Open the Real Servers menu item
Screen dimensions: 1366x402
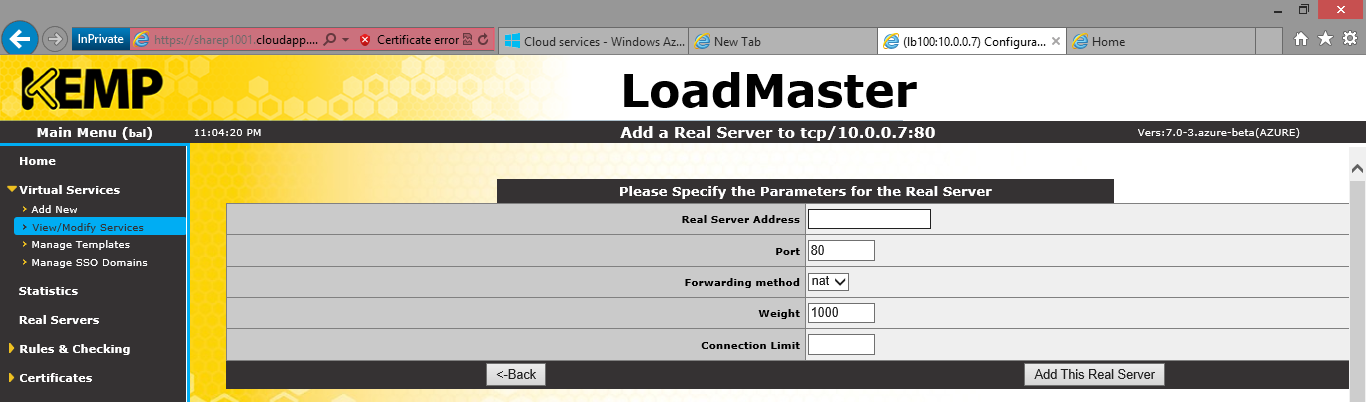[x=59, y=320]
